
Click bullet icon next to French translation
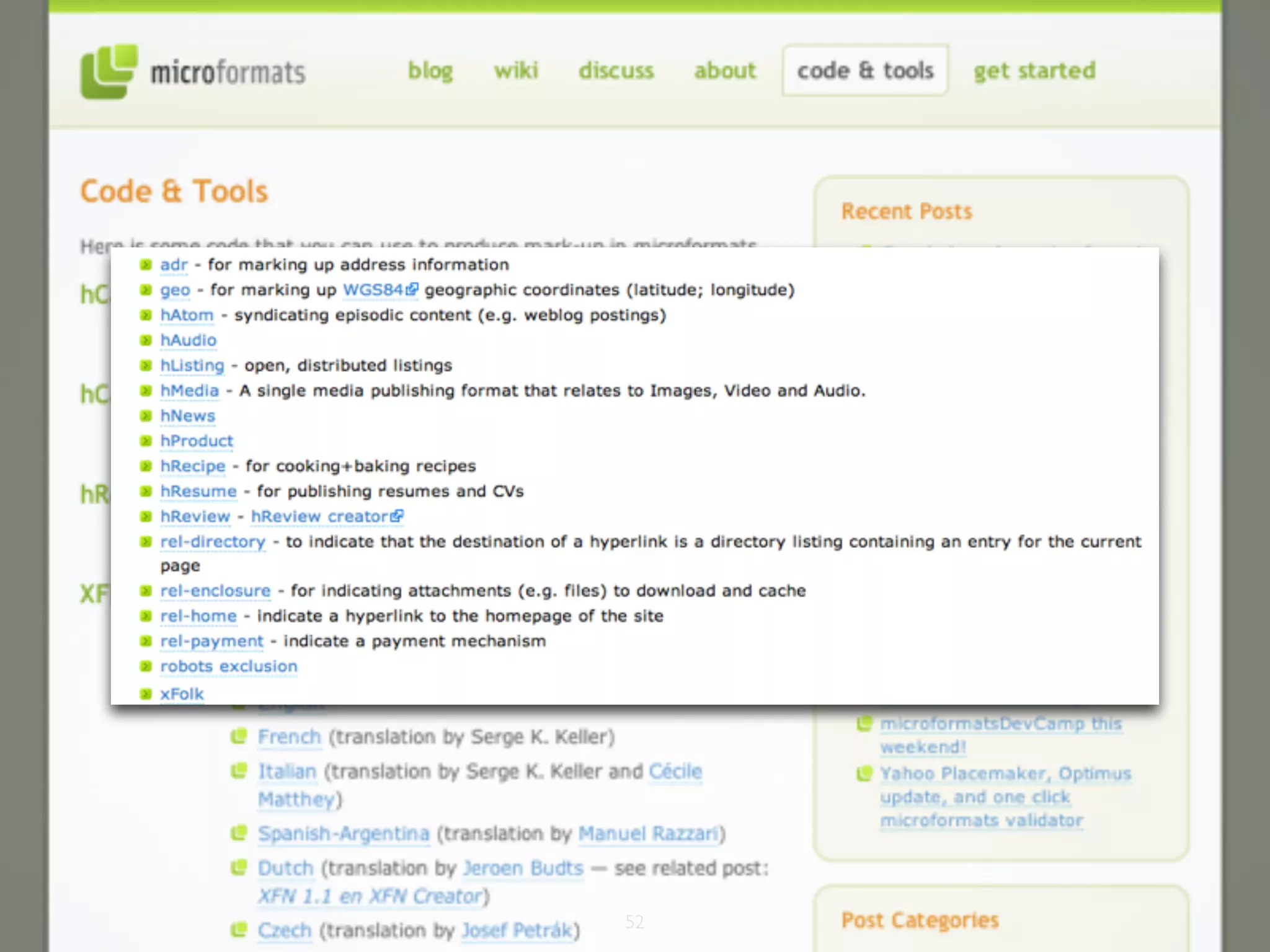[x=239, y=736]
